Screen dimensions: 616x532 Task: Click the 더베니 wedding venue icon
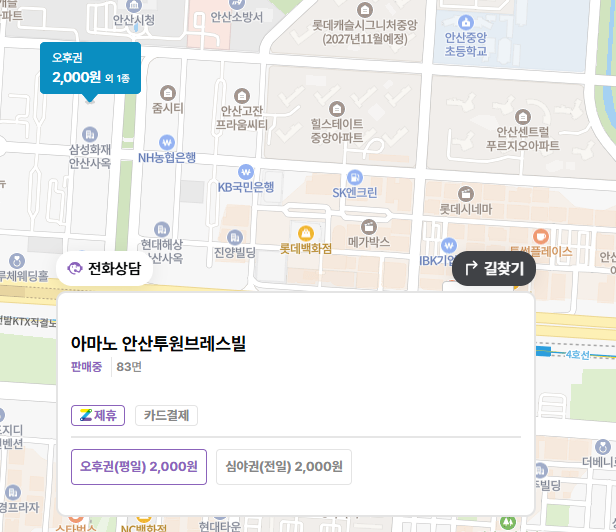pyautogui.click(x=603, y=447)
